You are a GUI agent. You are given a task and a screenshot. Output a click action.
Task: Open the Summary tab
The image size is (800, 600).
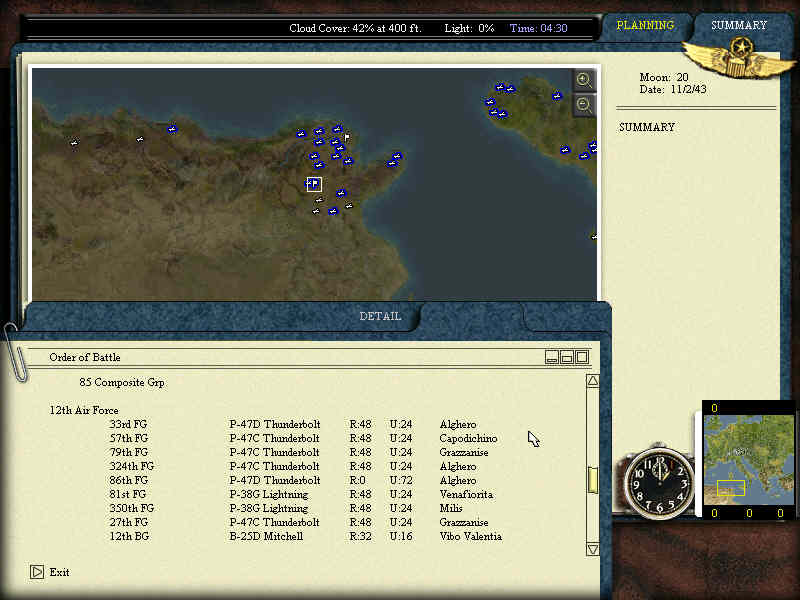tap(739, 25)
